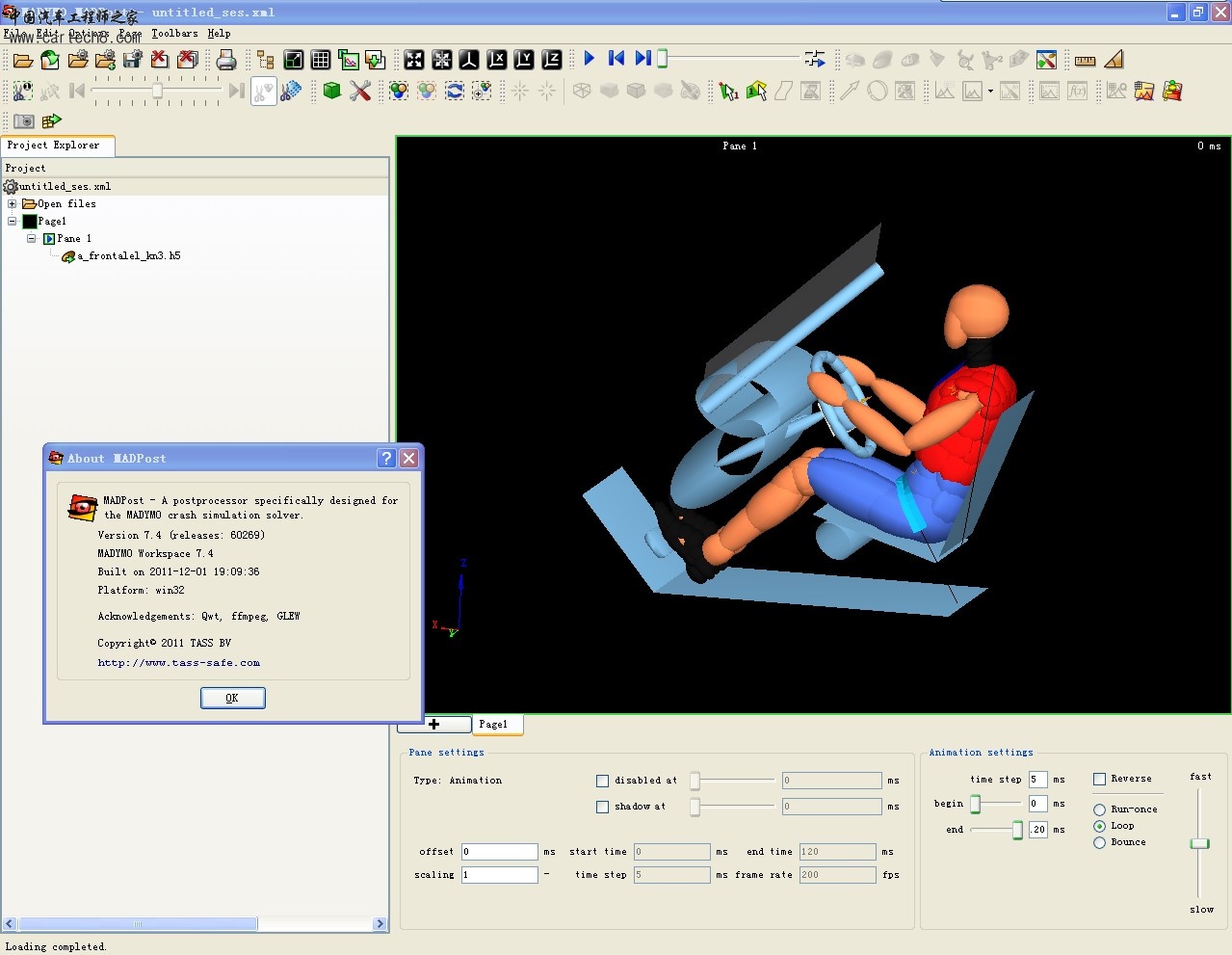
Task: Select the Run-once radio button
Action: (1099, 809)
